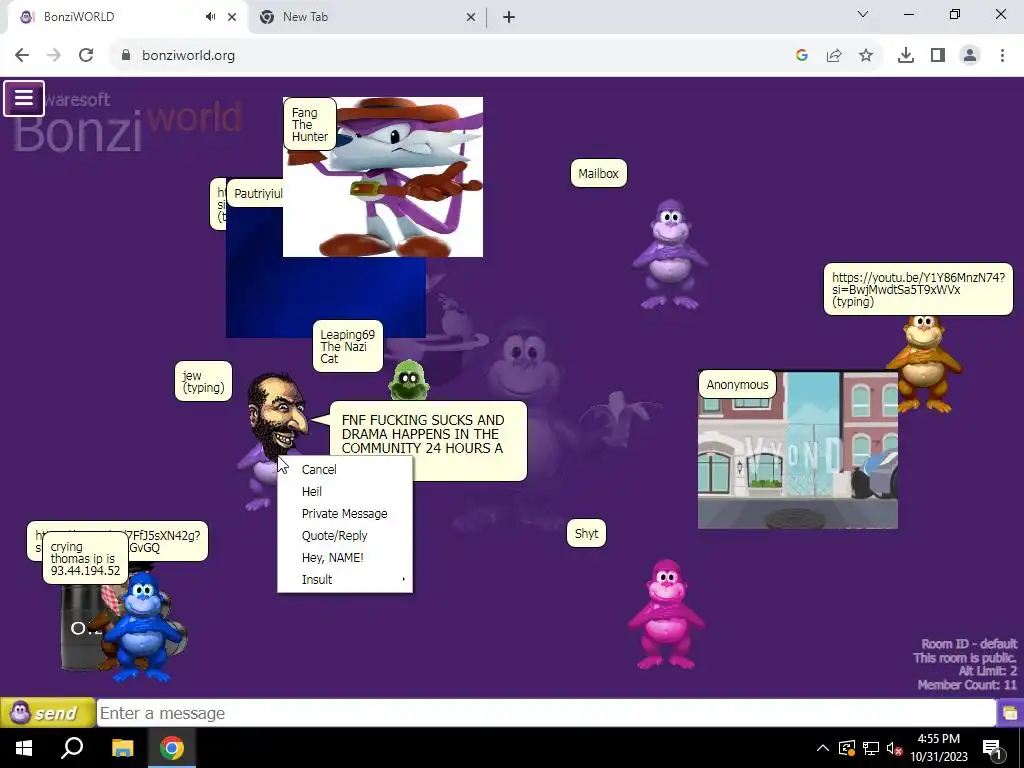Click the send button

(48, 712)
